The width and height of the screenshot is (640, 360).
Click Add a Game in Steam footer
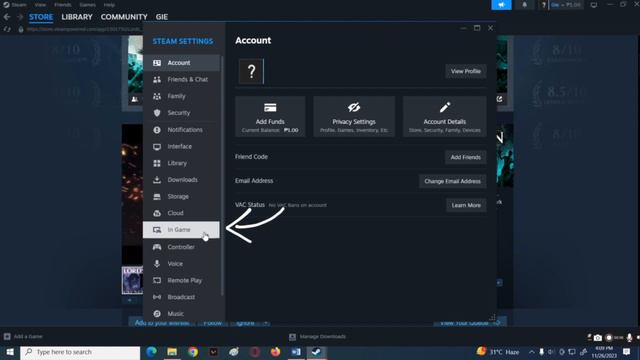(23, 336)
